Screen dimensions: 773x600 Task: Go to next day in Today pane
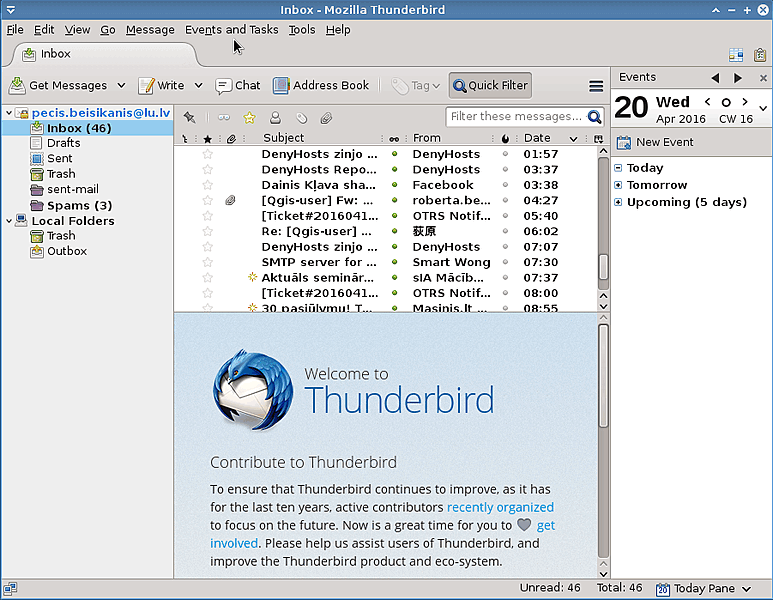745,102
